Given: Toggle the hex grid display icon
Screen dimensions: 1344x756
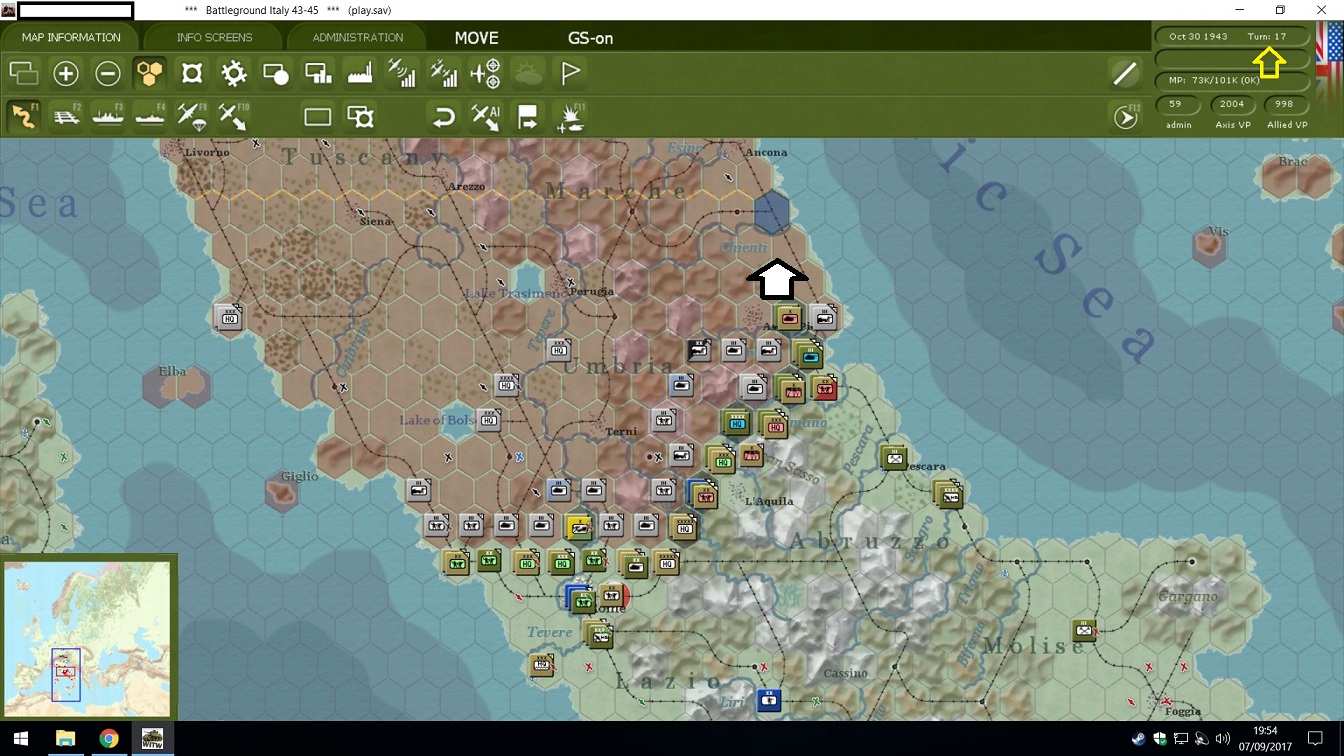Looking at the screenshot, I should click(149, 73).
